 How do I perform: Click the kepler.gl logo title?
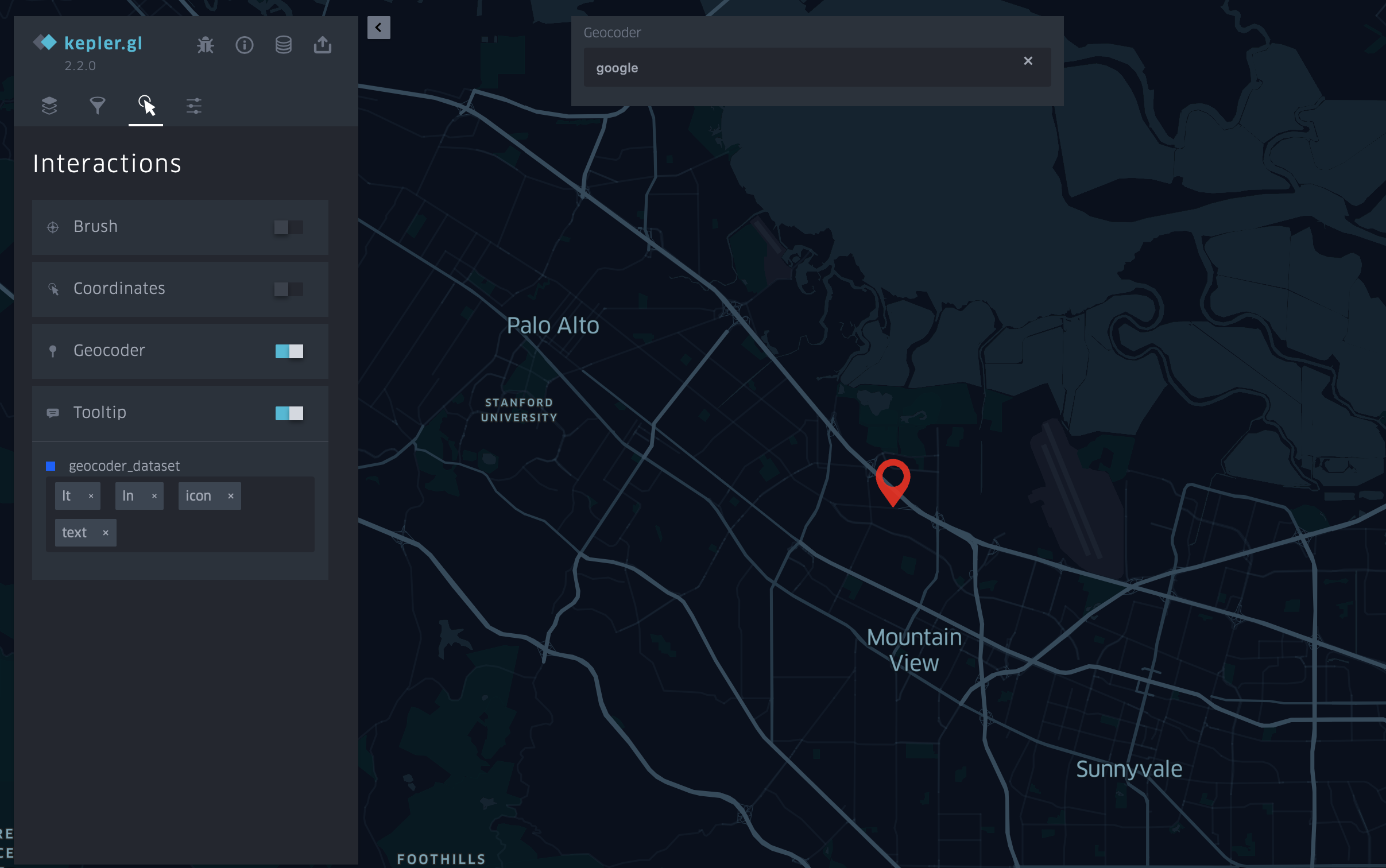click(103, 43)
